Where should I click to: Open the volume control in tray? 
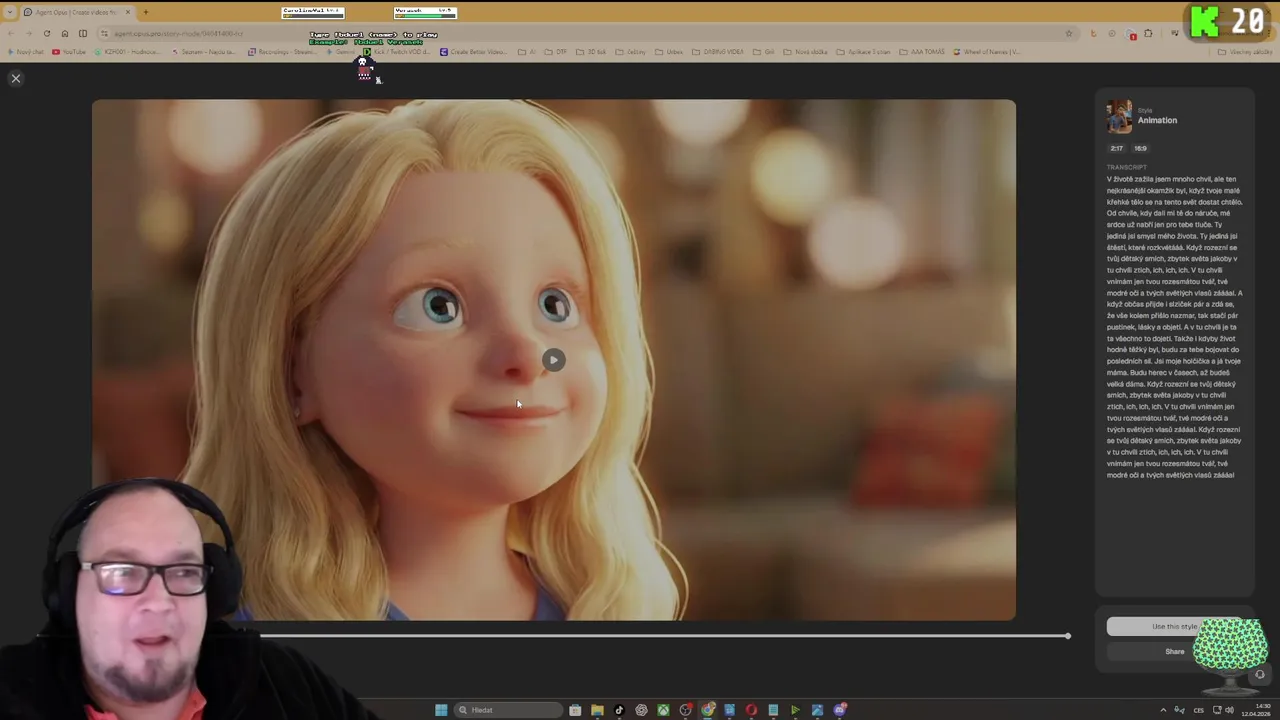coord(1230,710)
